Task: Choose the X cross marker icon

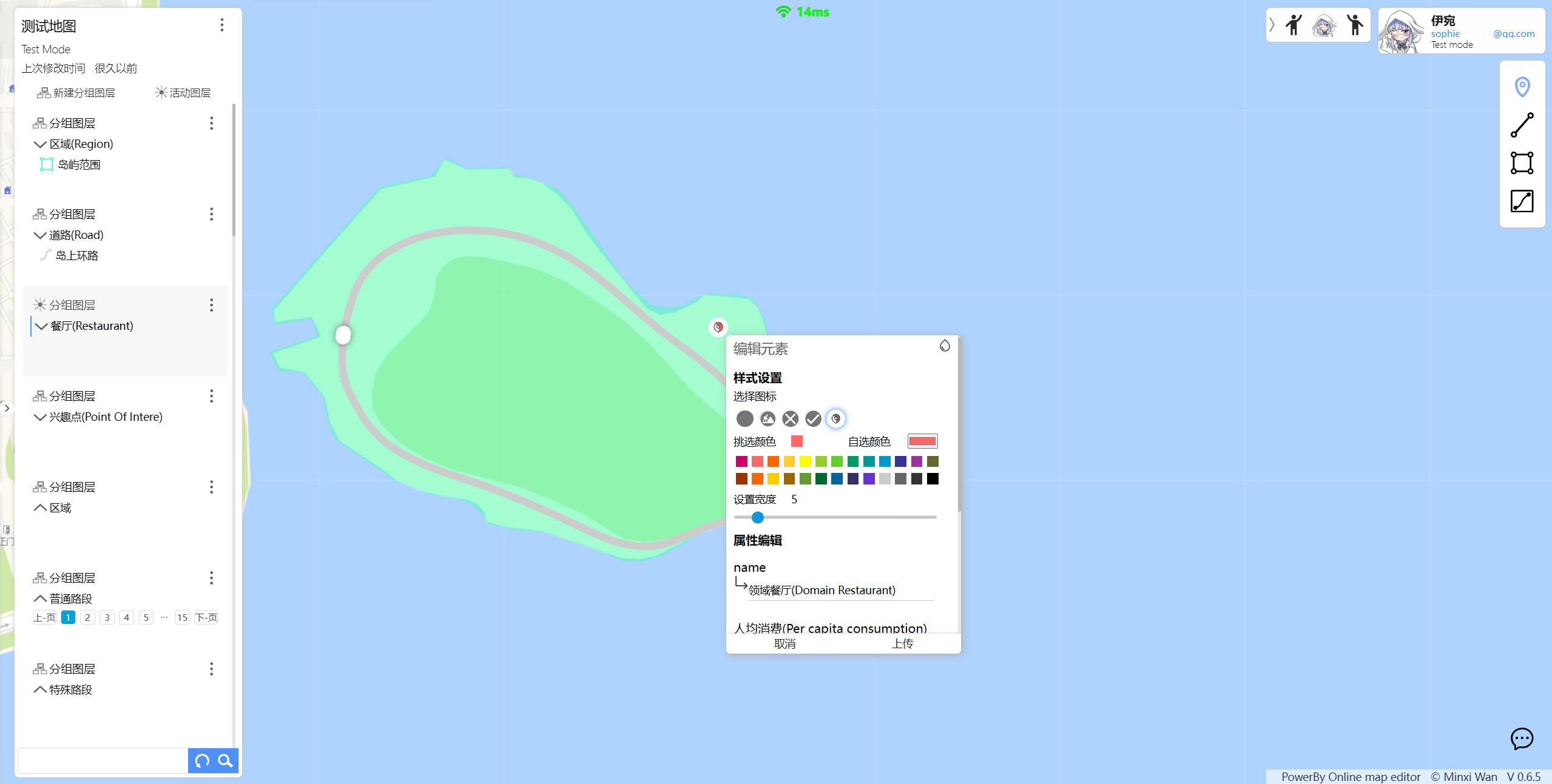Action: [x=790, y=418]
